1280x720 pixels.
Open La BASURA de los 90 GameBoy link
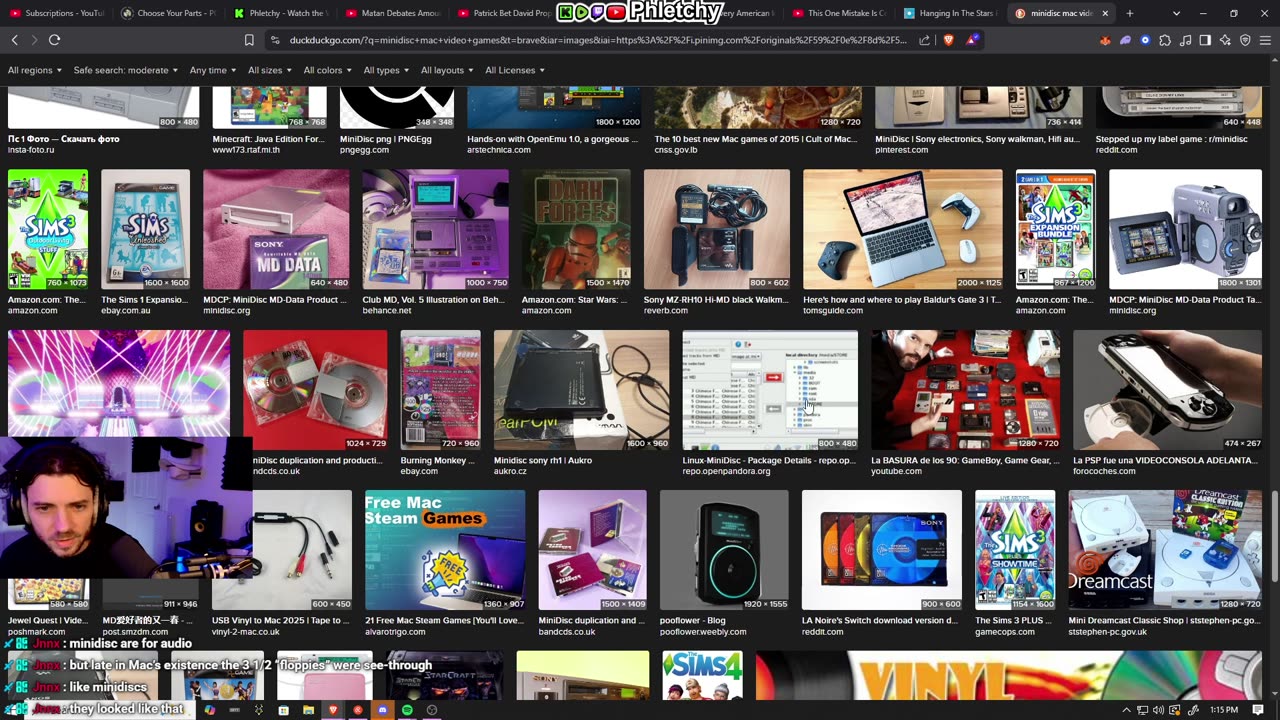coord(965,460)
